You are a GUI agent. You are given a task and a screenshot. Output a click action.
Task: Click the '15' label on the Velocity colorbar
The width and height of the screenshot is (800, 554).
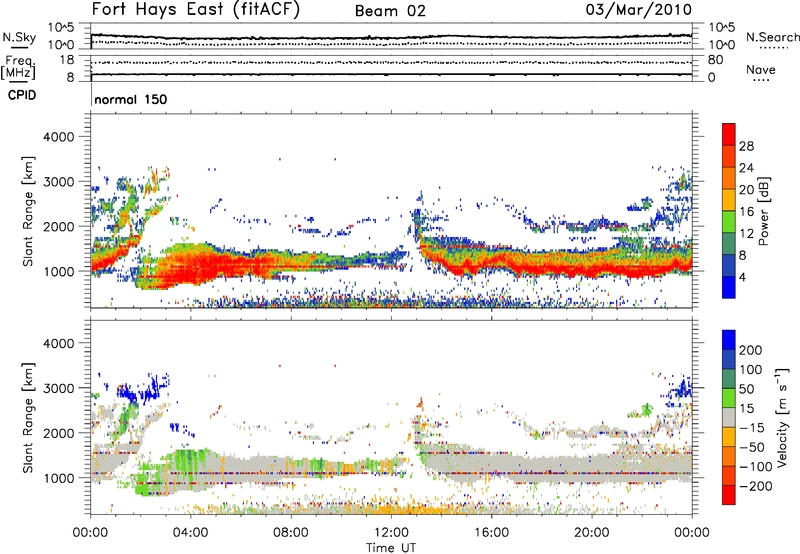(746, 409)
